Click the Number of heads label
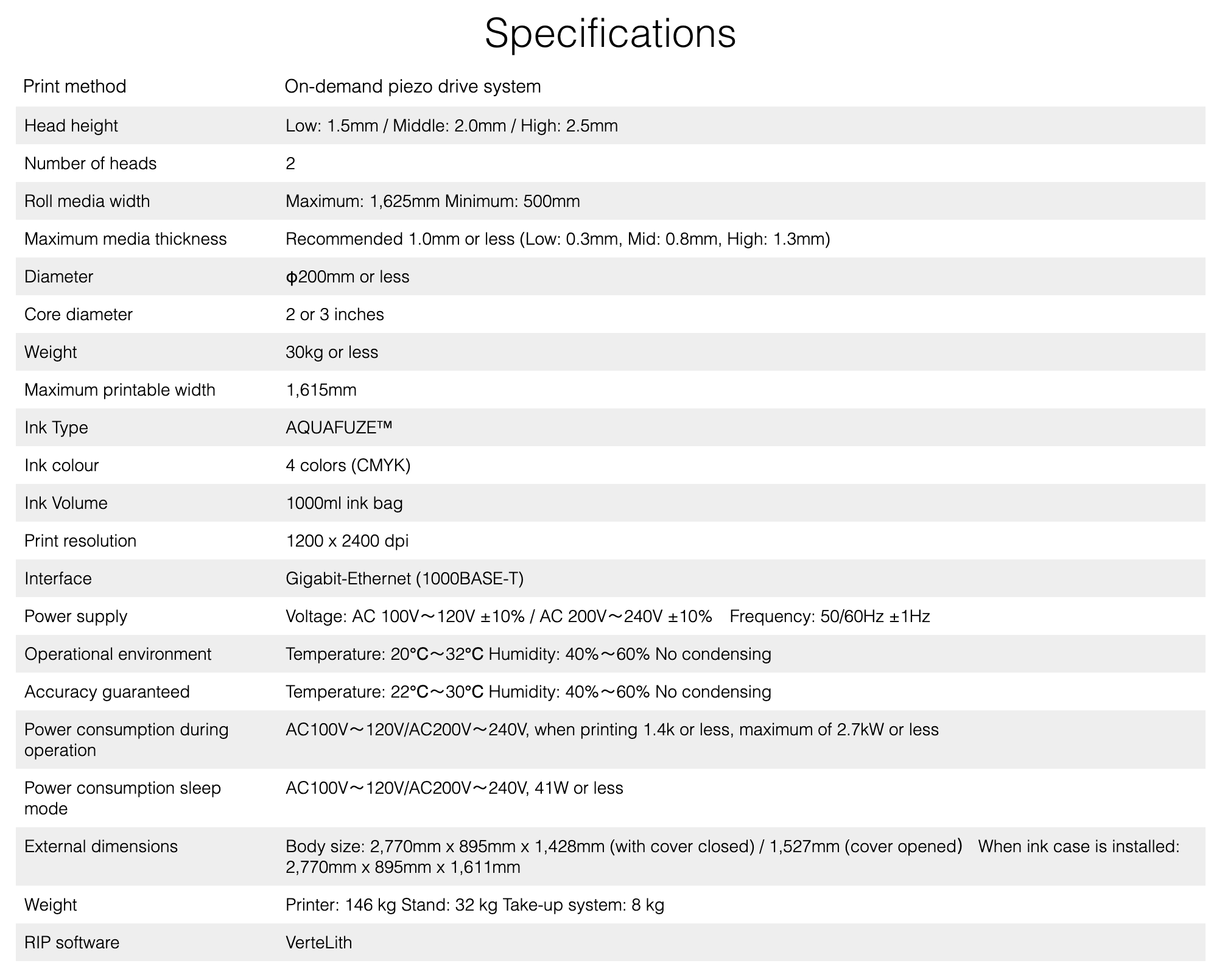This screenshot has width=1225, height=980. pyautogui.click(x=90, y=163)
